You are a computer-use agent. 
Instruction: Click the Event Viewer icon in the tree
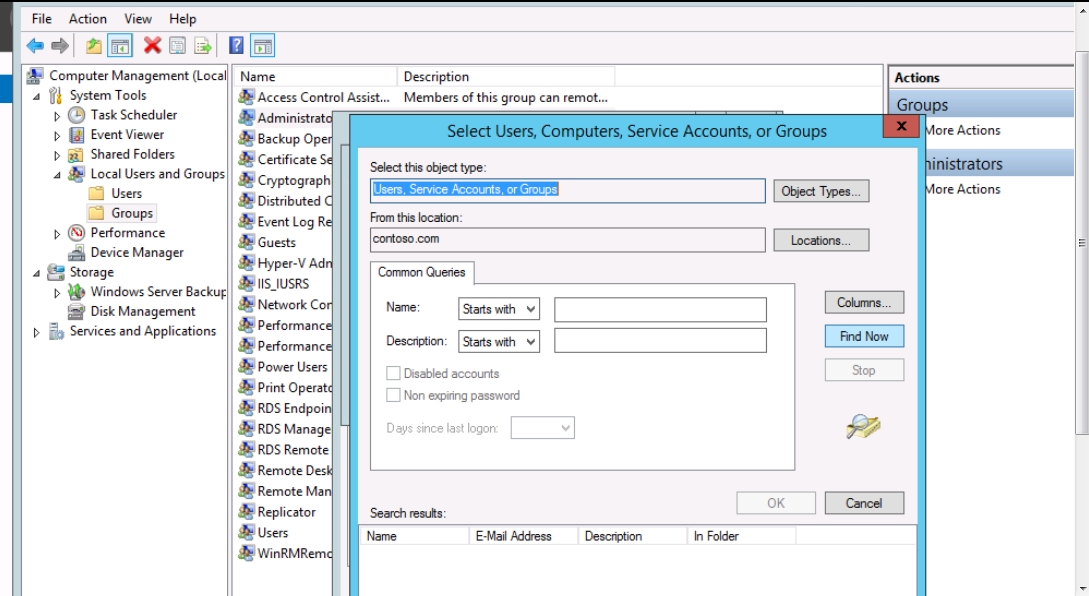coord(76,135)
